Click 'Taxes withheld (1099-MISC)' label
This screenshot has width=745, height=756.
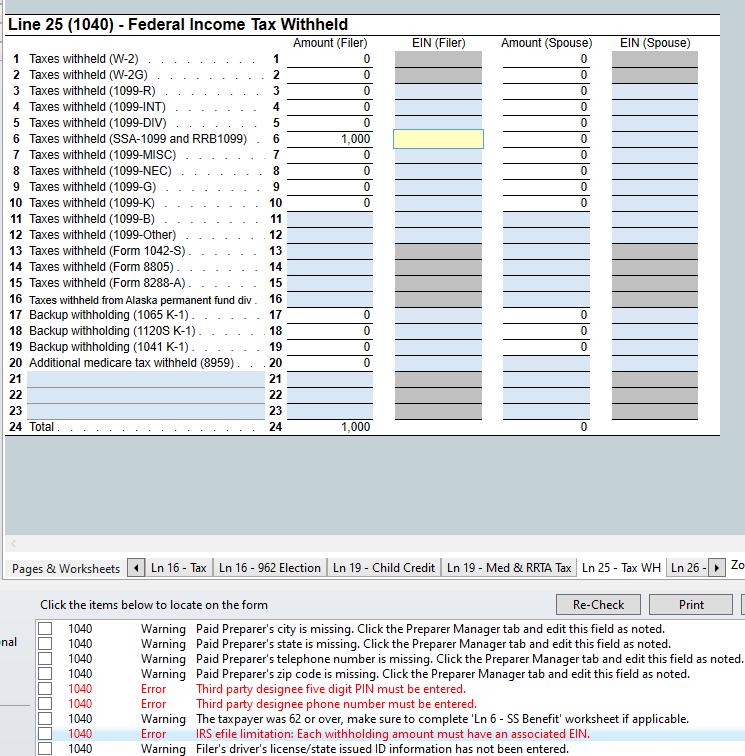click(x=102, y=155)
